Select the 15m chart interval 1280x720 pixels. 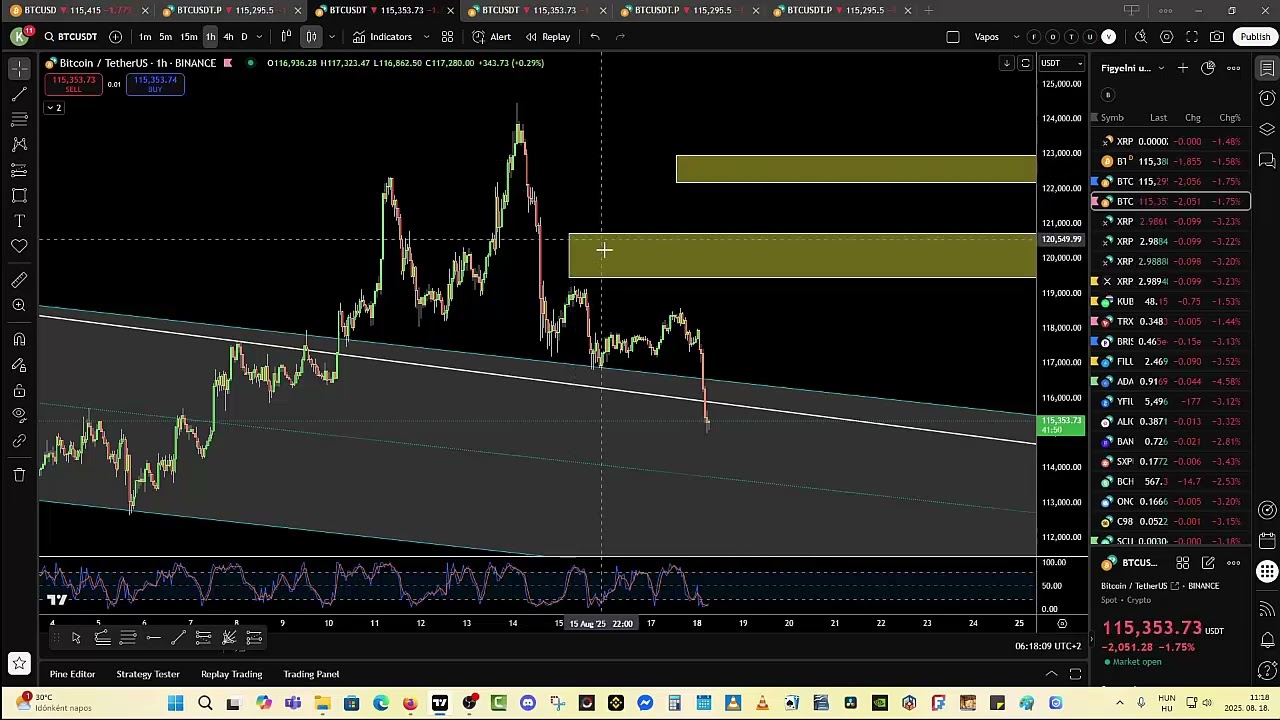(x=188, y=37)
